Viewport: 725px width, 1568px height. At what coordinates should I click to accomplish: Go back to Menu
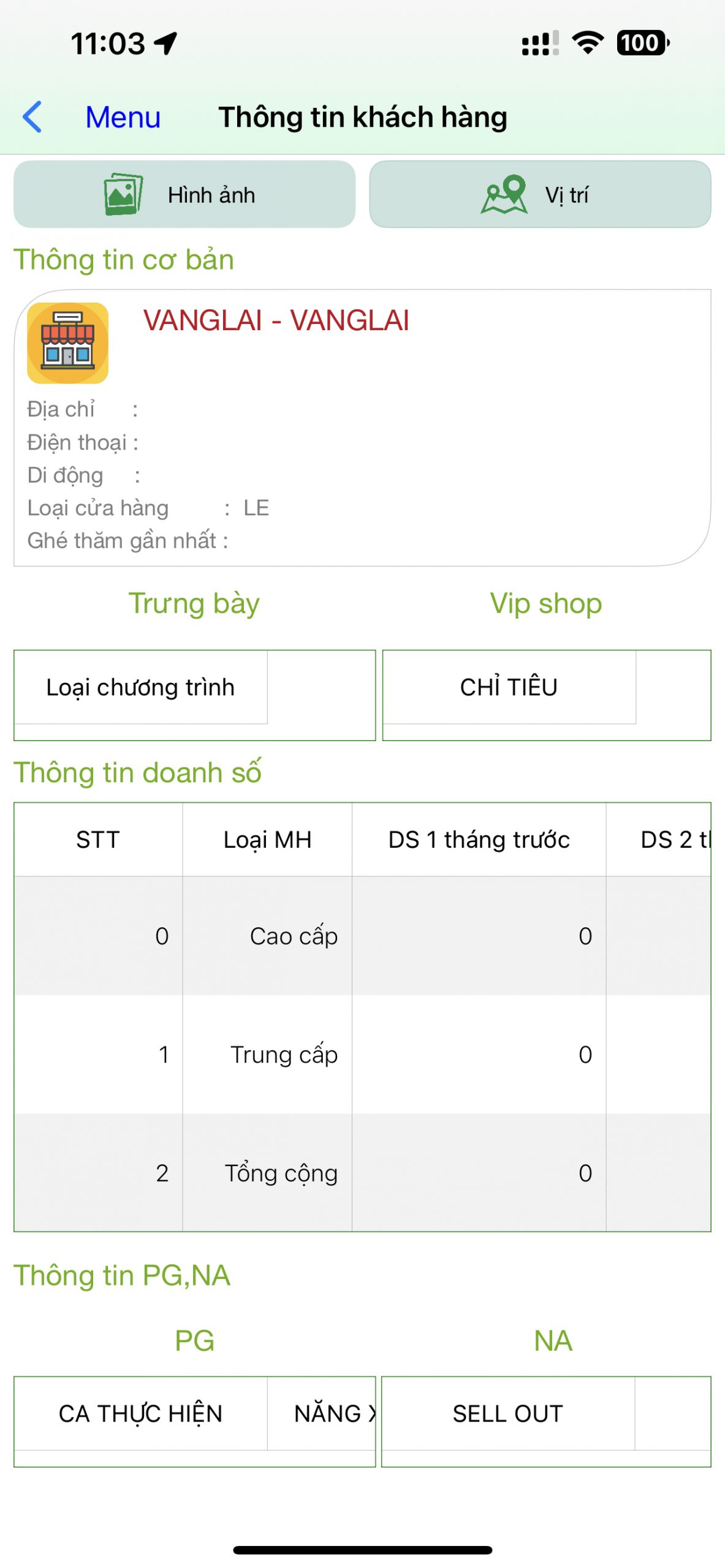[123, 116]
